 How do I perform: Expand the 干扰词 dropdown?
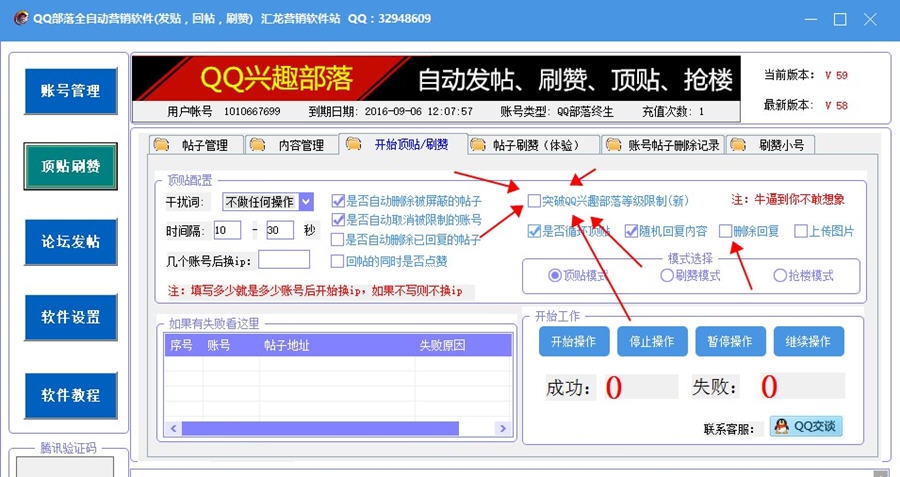307,201
